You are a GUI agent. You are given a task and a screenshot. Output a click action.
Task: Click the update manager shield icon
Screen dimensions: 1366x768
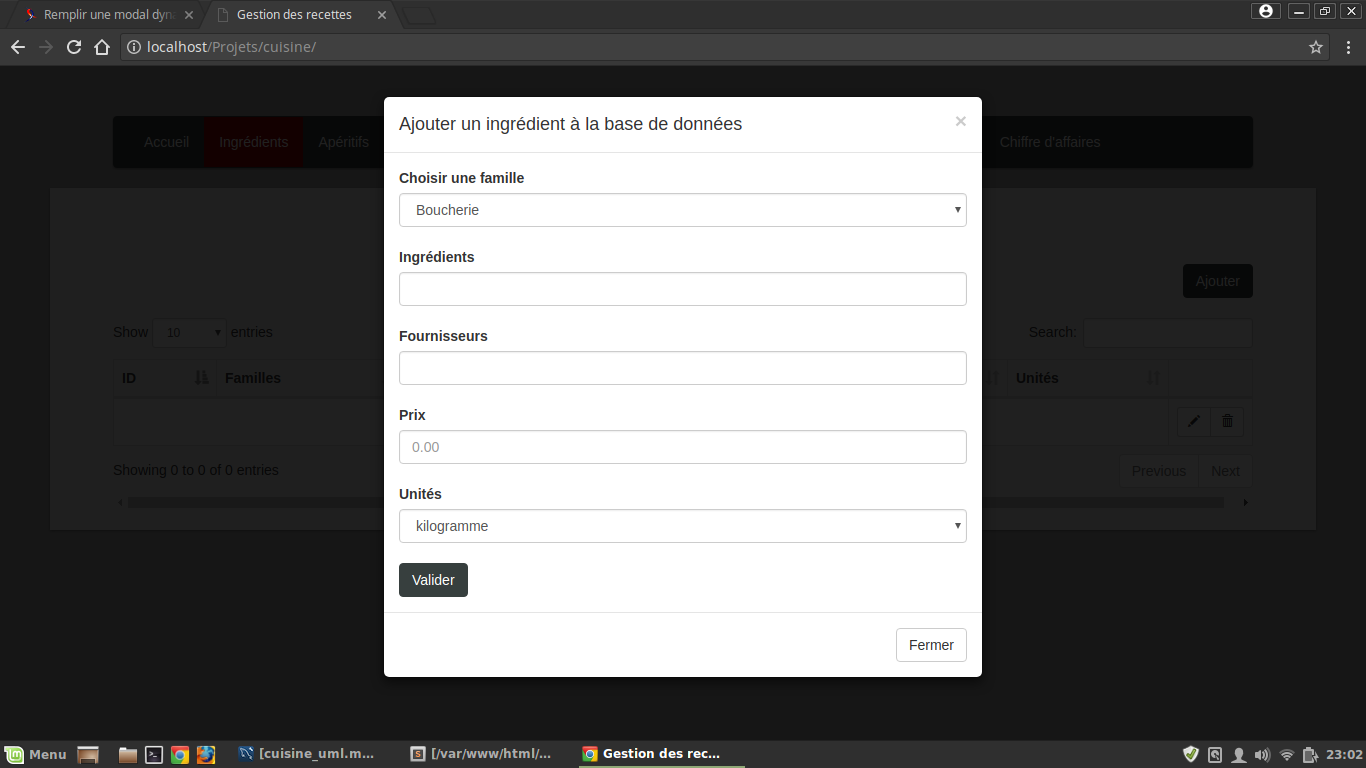1191,755
